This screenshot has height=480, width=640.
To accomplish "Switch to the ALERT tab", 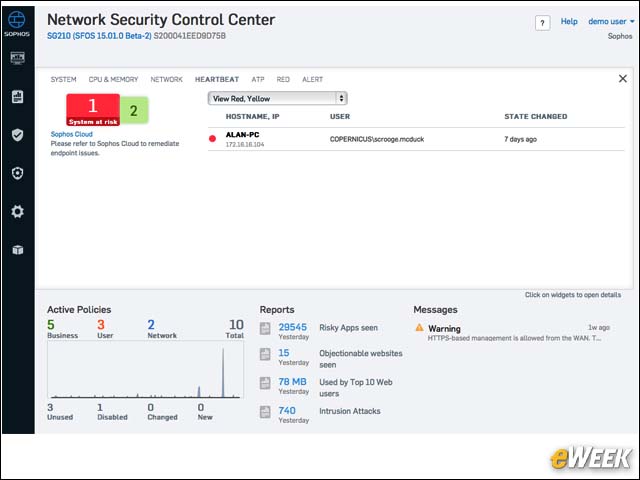I will pos(312,79).
